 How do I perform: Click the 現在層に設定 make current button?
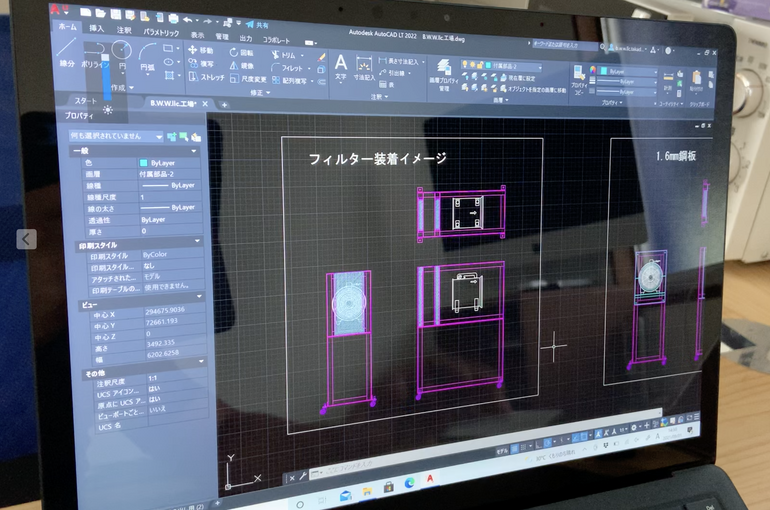517,78
